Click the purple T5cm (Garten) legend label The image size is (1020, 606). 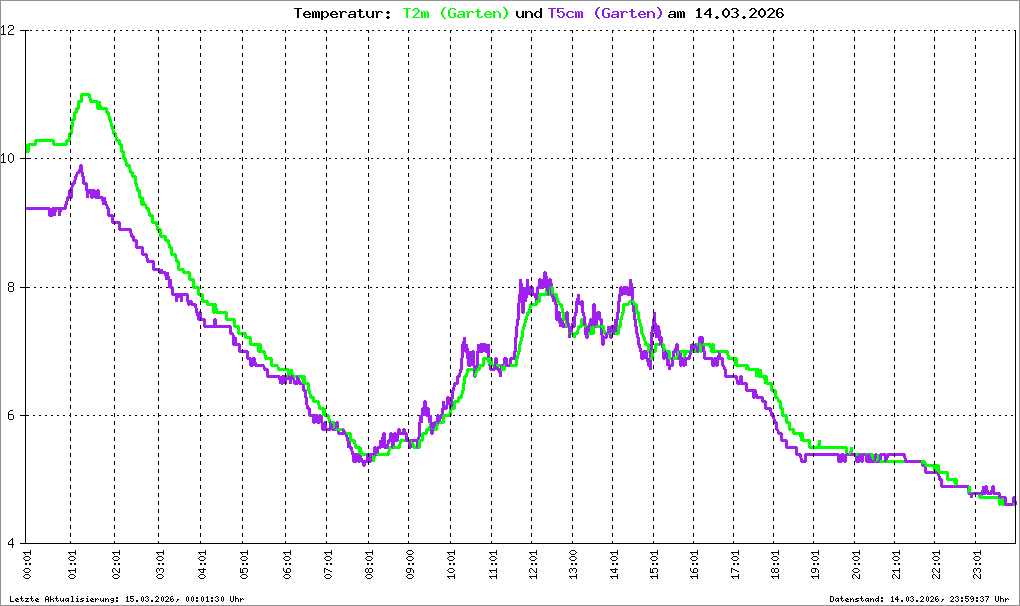[x=605, y=13]
